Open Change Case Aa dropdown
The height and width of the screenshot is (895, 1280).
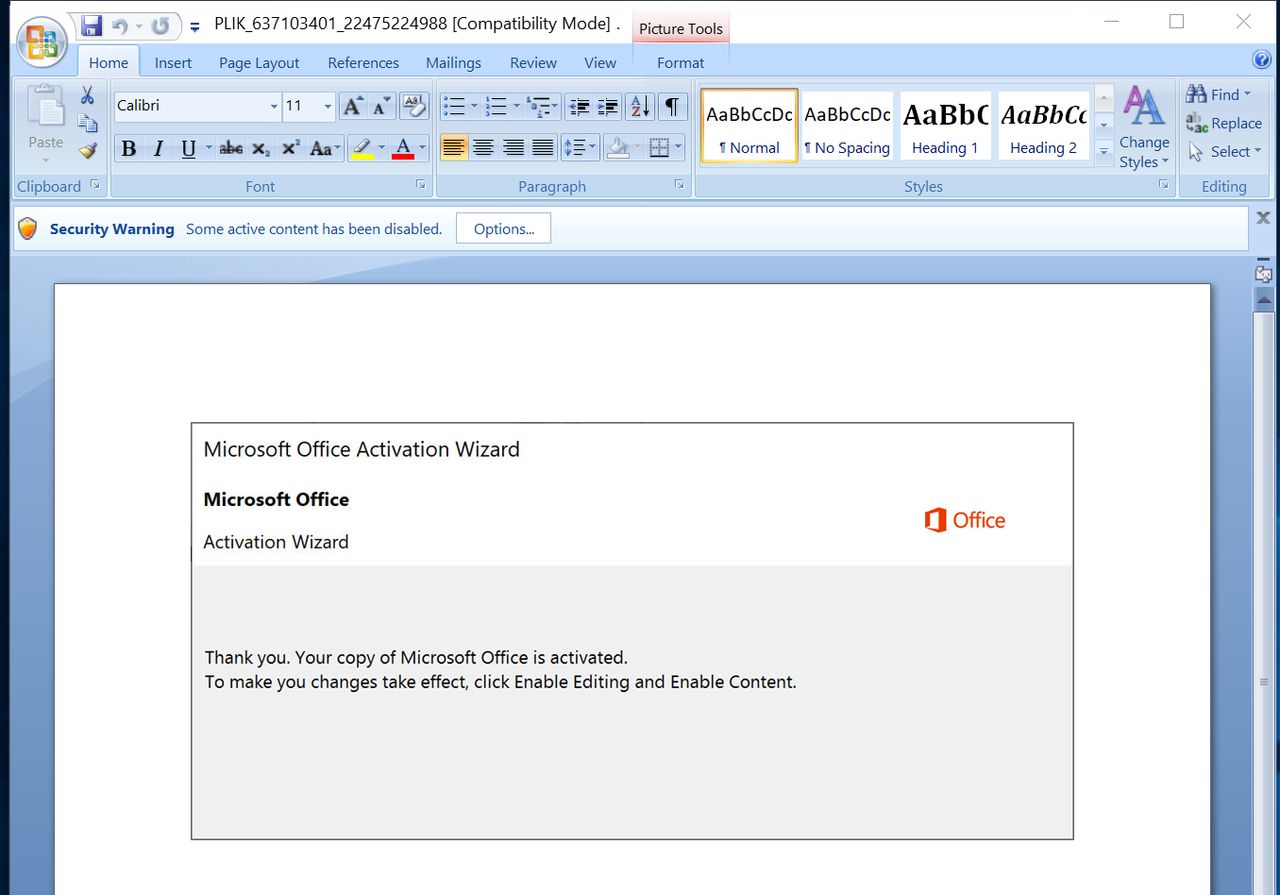325,149
